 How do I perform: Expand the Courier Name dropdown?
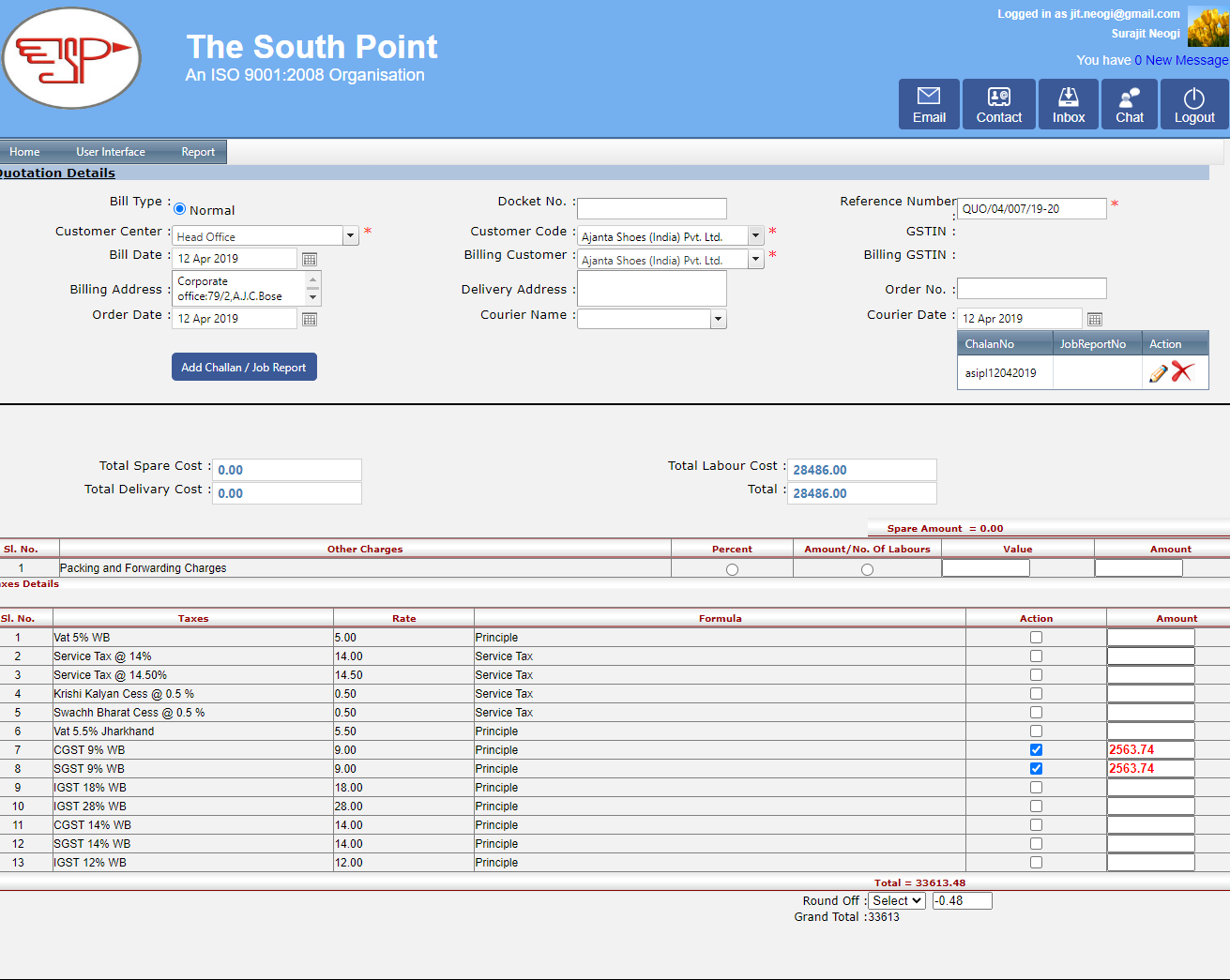[x=719, y=319]
